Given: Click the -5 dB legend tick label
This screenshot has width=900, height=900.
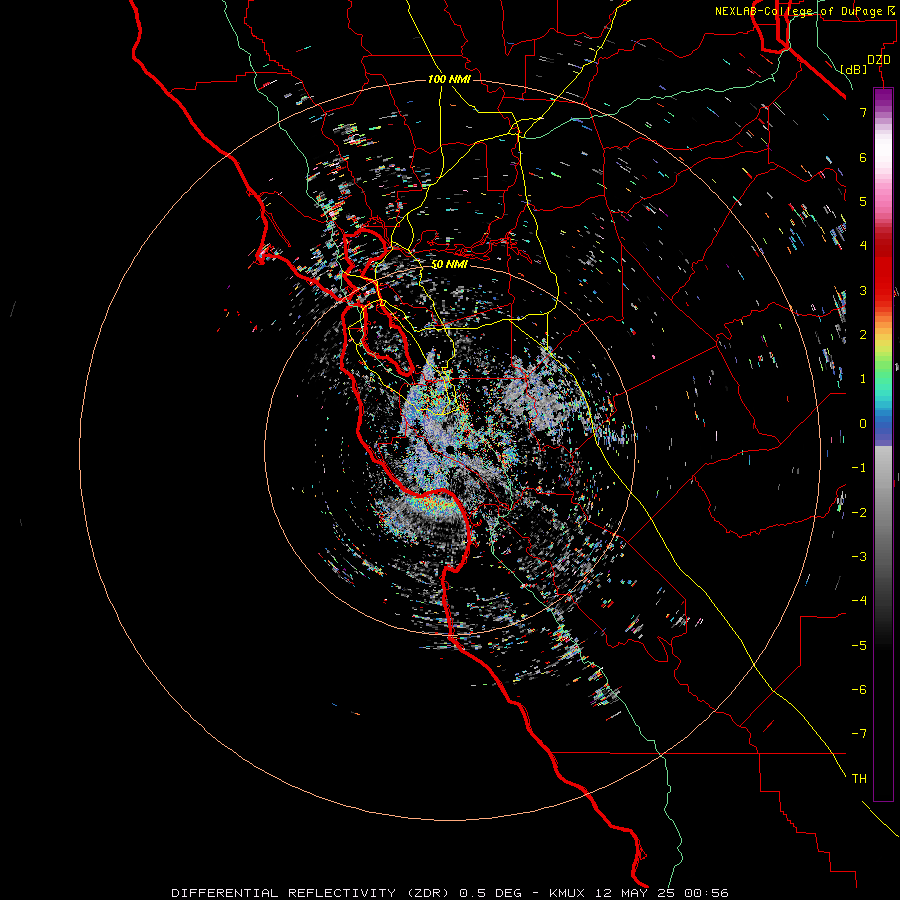Looking at the screenshot, I should click(859, 646).
